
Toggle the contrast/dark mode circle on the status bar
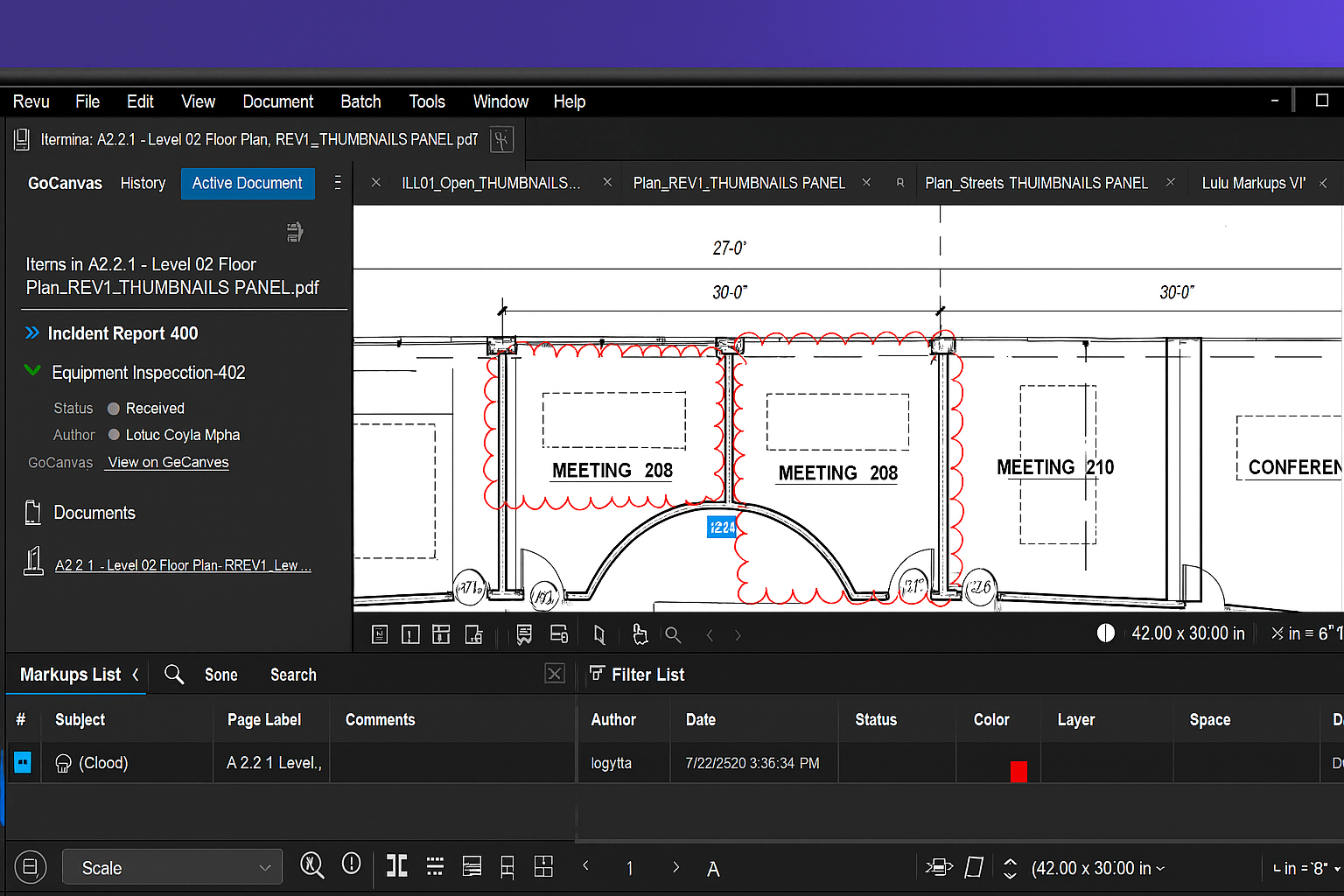[x=1106, y=633]
